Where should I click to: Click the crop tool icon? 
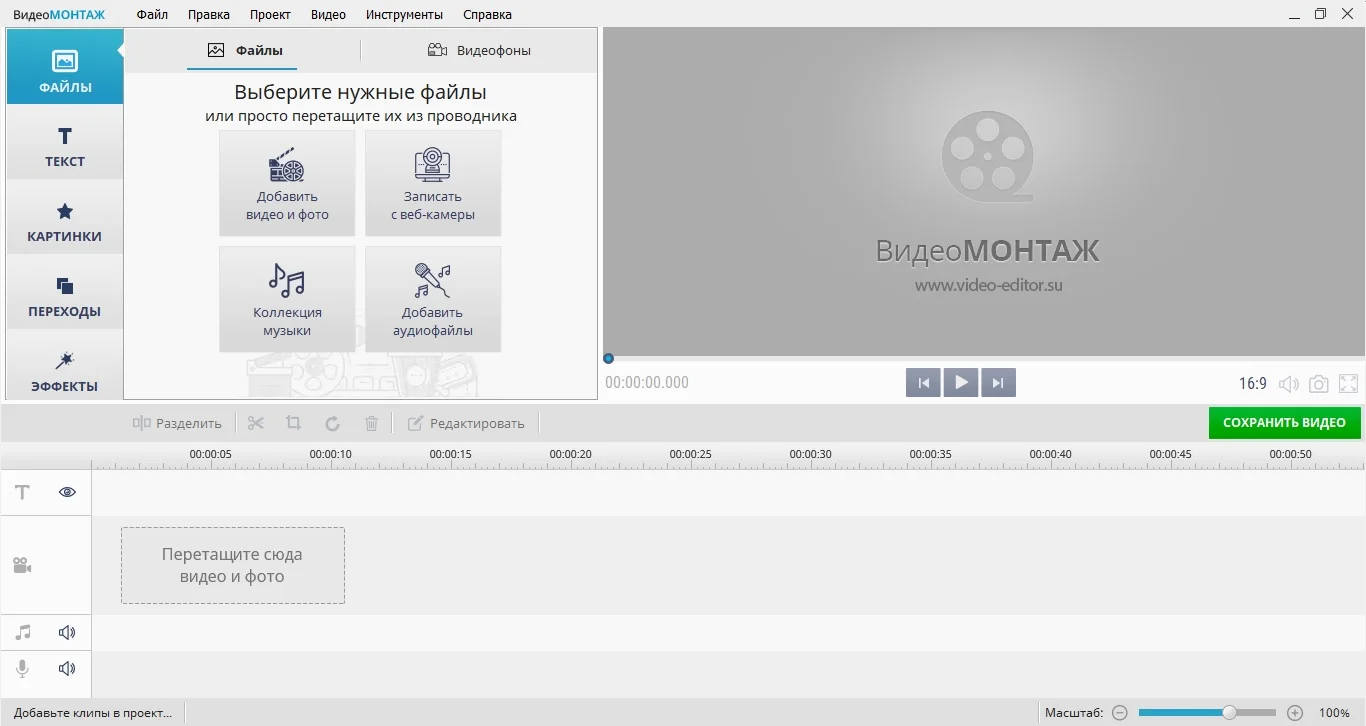pos(293,423)
